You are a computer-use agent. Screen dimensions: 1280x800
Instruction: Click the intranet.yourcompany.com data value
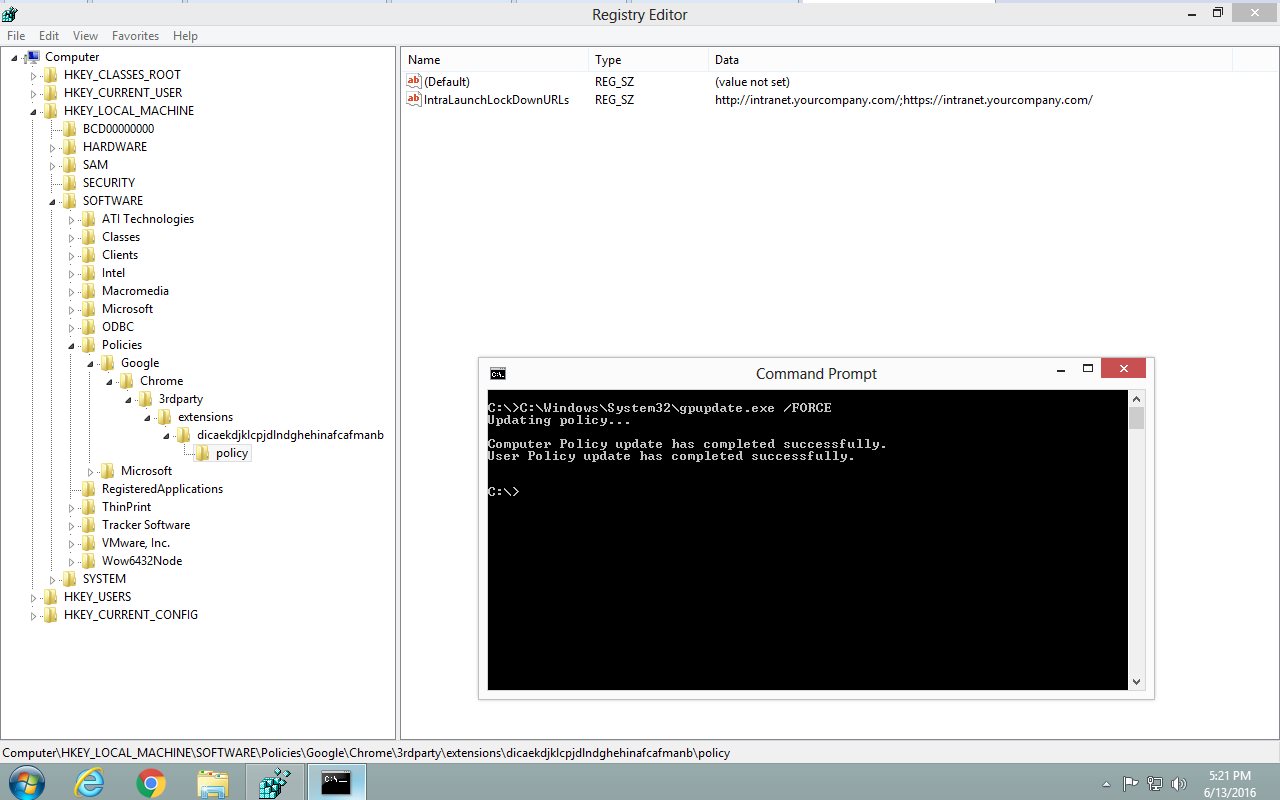click(904, 100)
